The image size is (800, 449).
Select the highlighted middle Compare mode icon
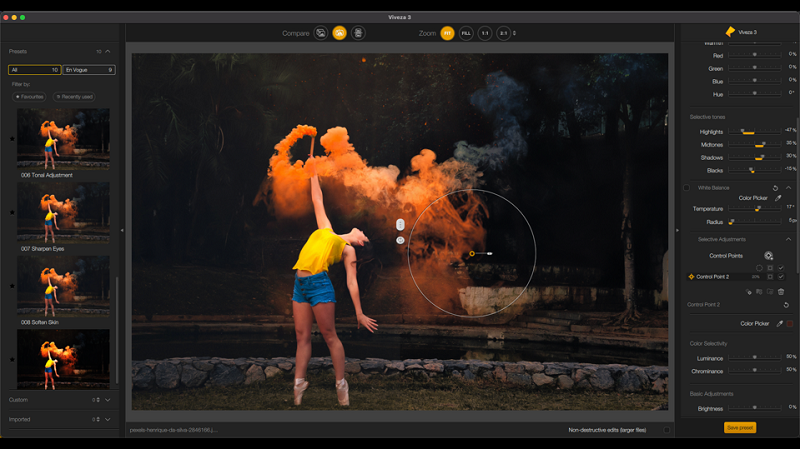339,33
